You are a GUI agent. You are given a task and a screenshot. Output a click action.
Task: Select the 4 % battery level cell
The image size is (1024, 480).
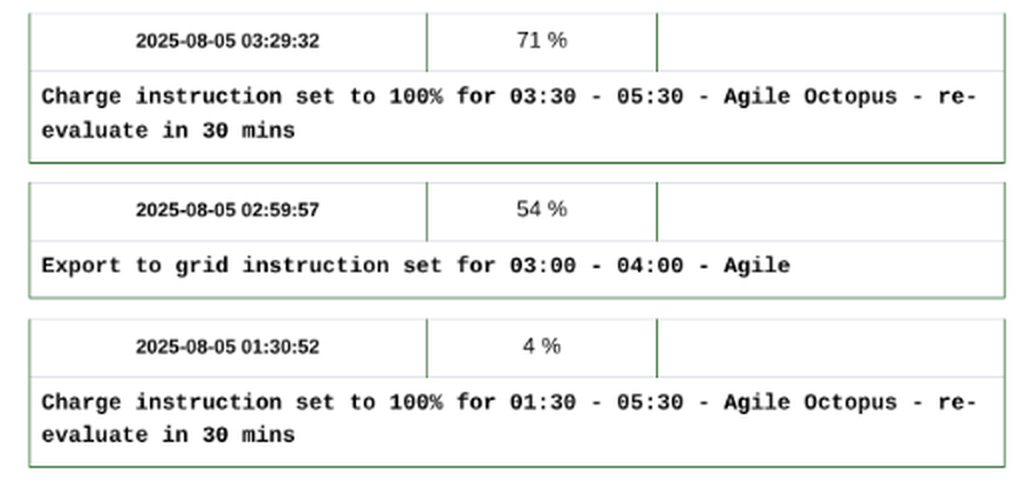point(541,346)
